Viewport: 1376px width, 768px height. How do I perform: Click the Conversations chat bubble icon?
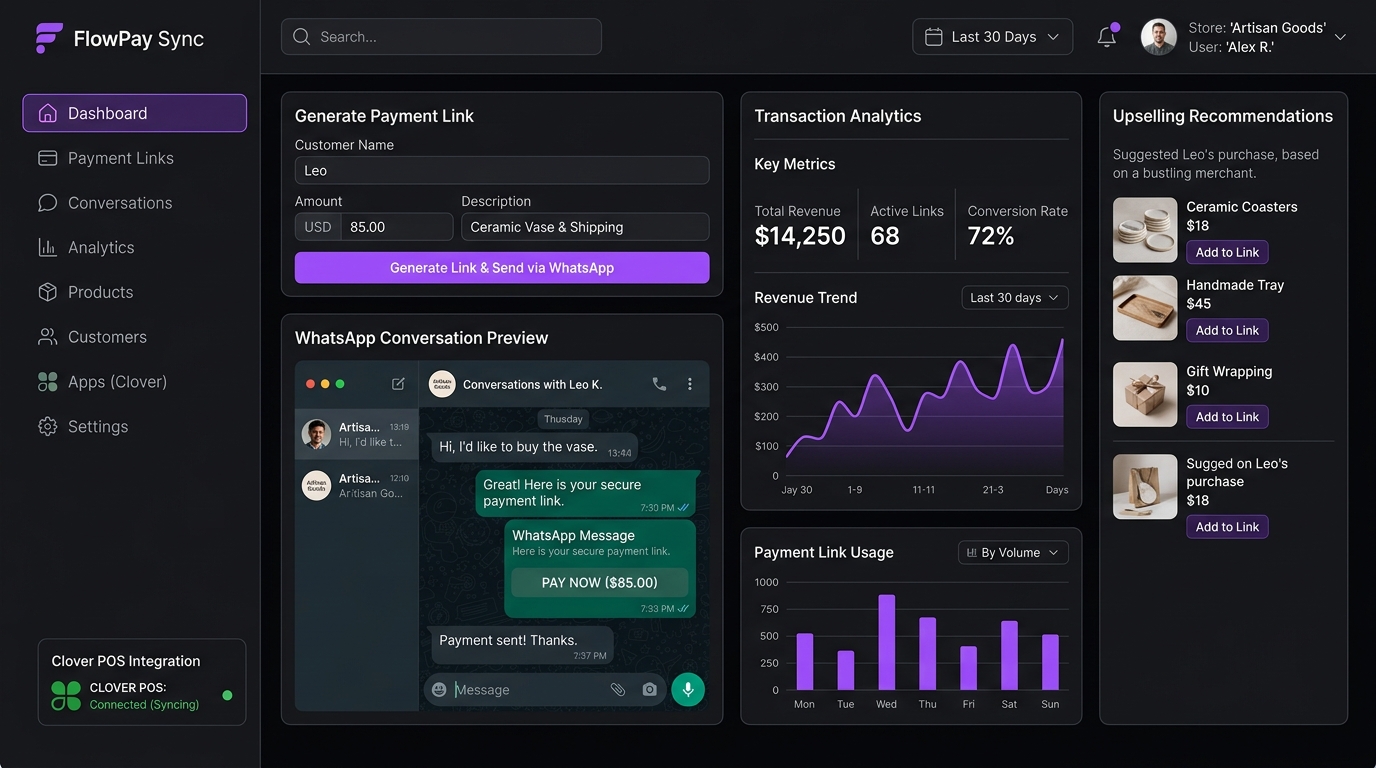[x=47, y=203]
